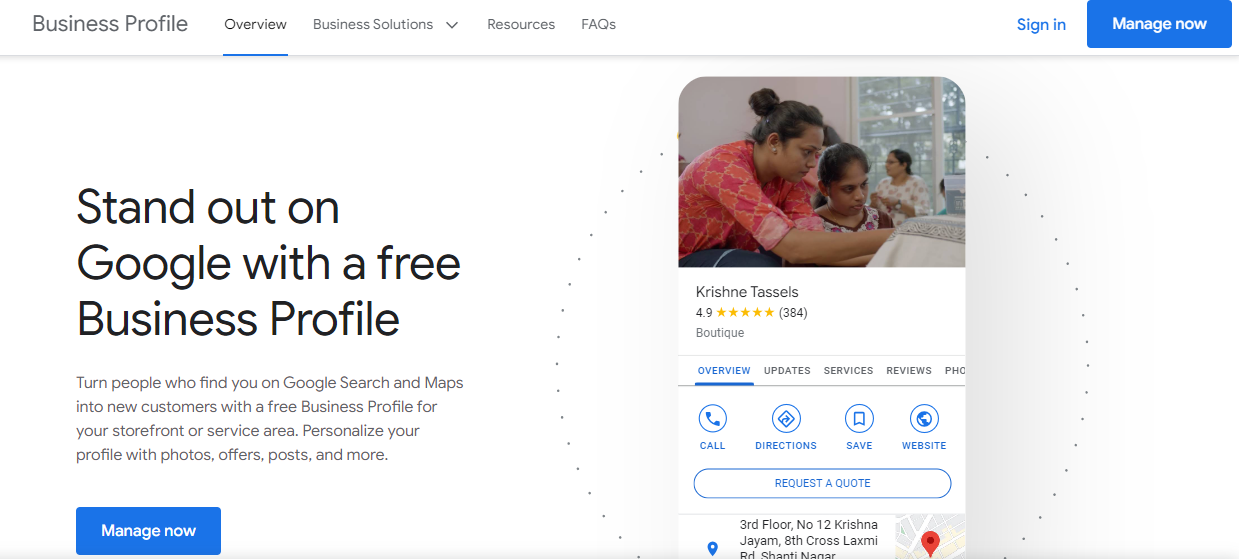Select the OVERVIEW tab in profile card

pos(724,370)
